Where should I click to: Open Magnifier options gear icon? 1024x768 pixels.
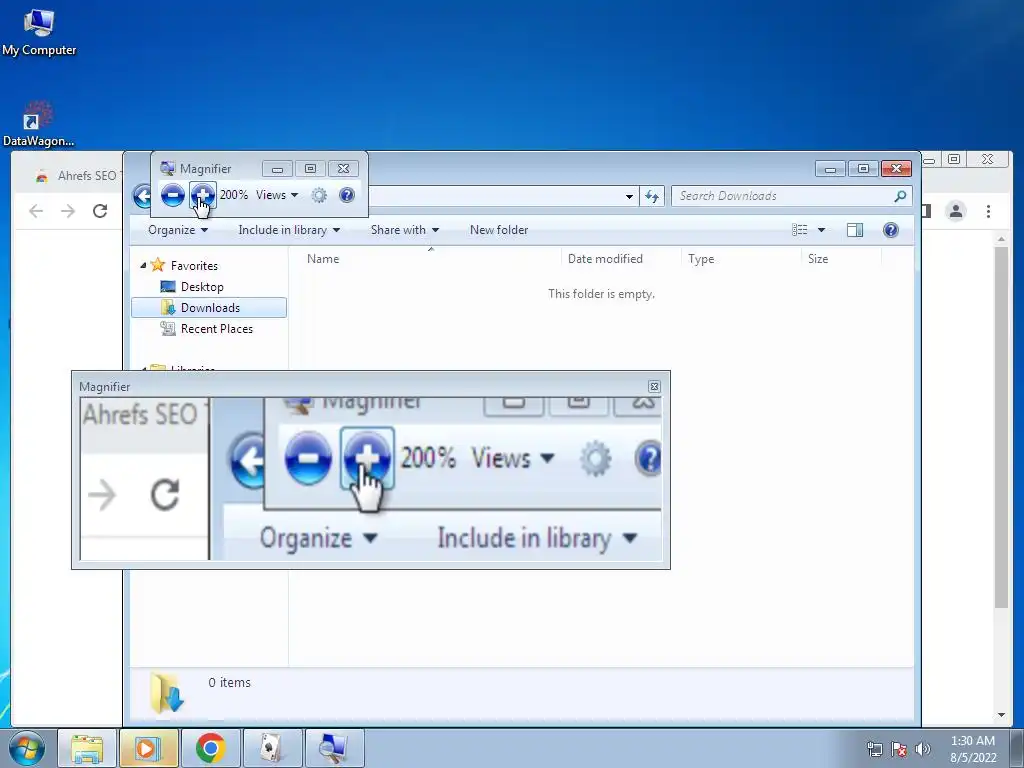point(319,195)
